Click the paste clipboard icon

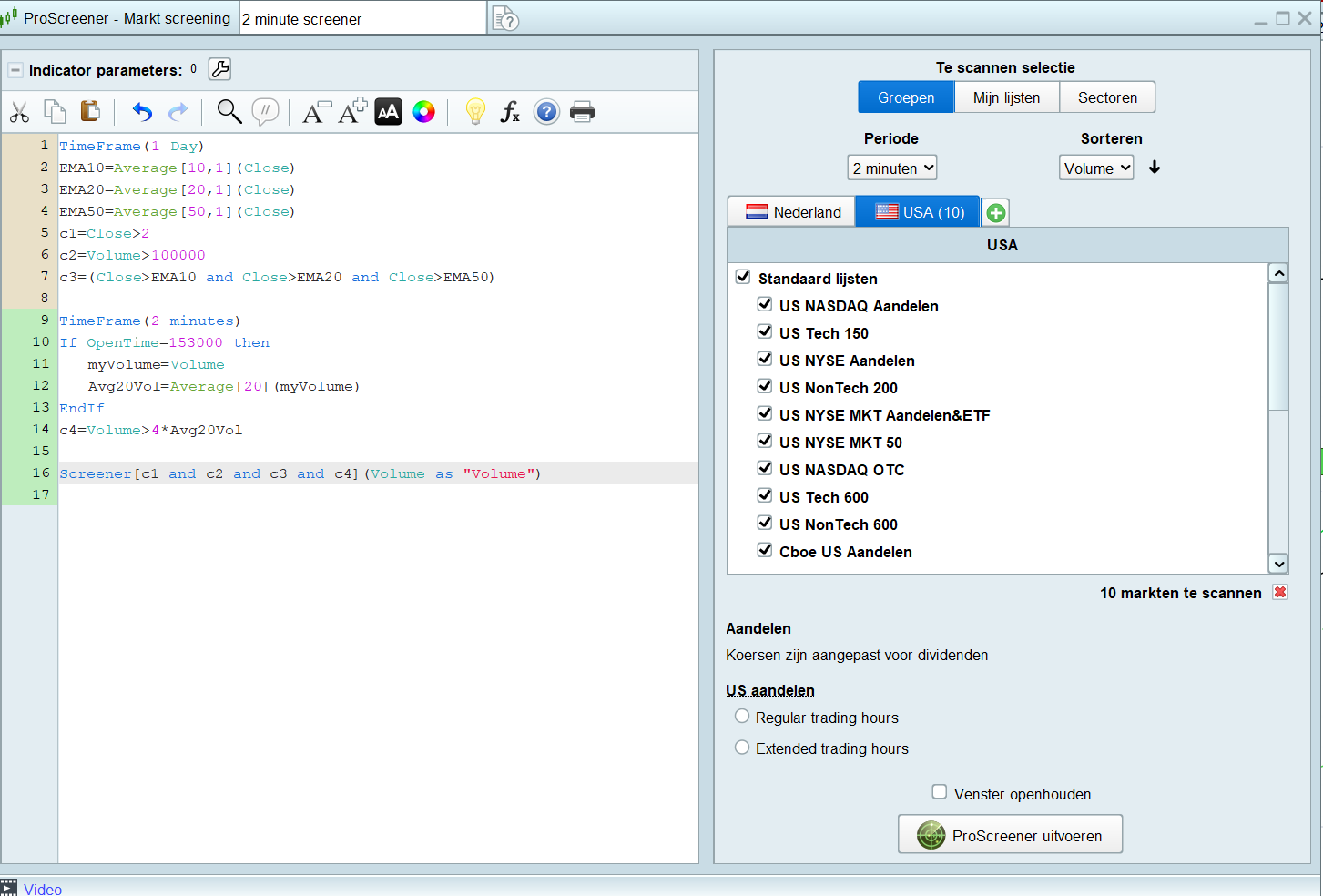tap(90, 111)
